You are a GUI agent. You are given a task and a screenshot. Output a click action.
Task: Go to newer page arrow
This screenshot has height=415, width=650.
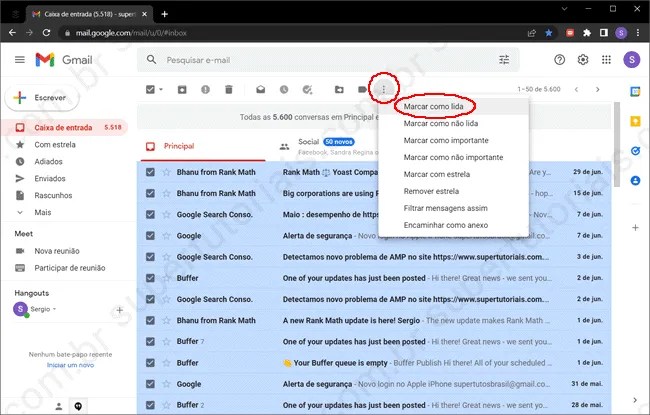576,89
